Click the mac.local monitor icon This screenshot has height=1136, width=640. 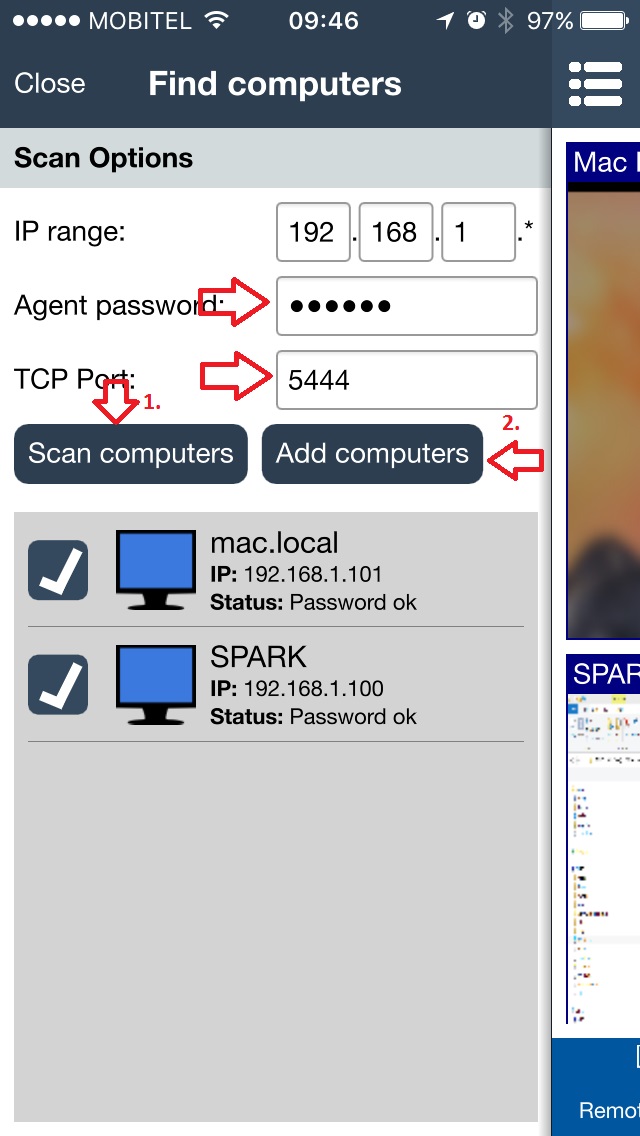click(x=156, y=569)
